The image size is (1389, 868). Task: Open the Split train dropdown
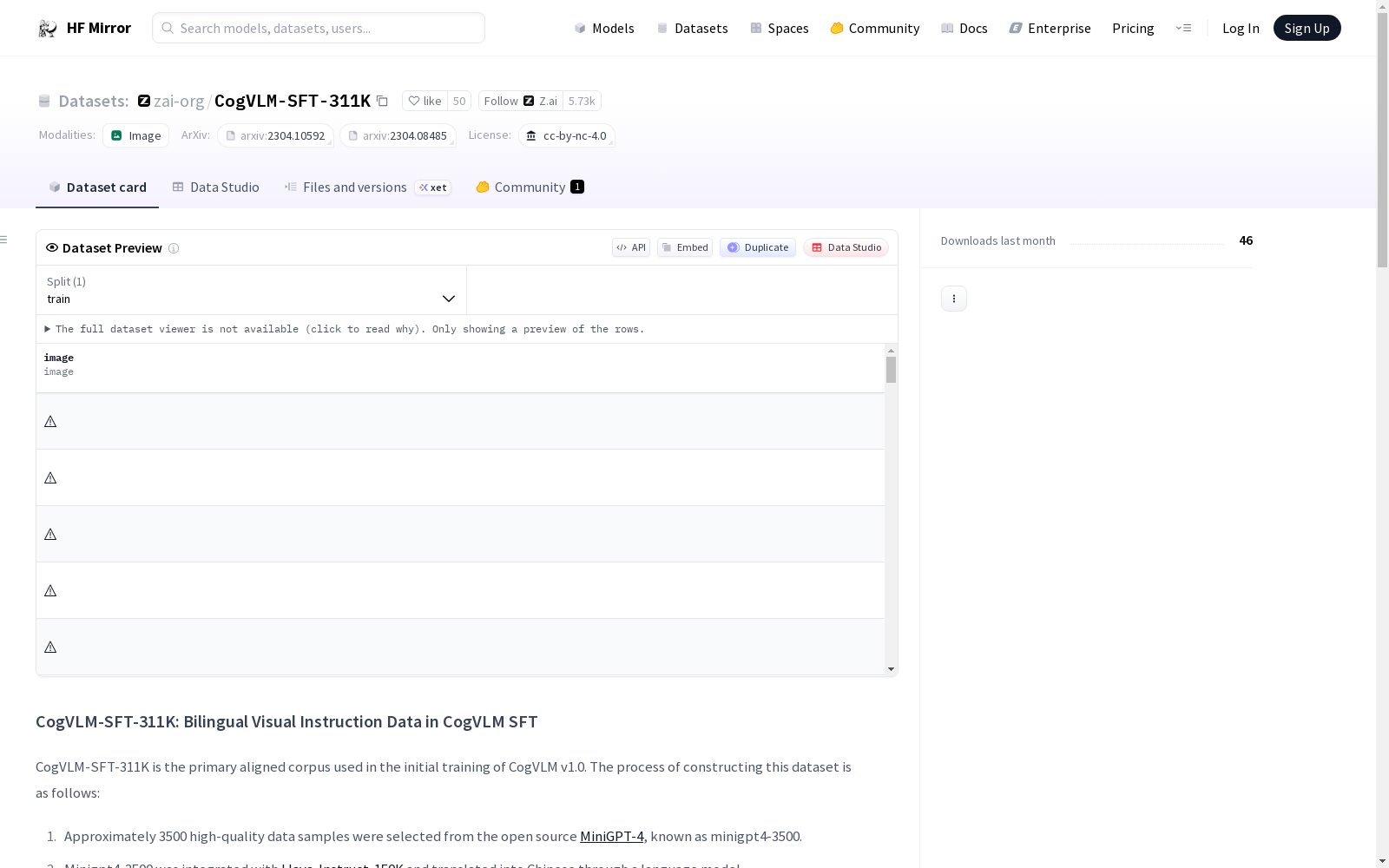pos(251,290)
